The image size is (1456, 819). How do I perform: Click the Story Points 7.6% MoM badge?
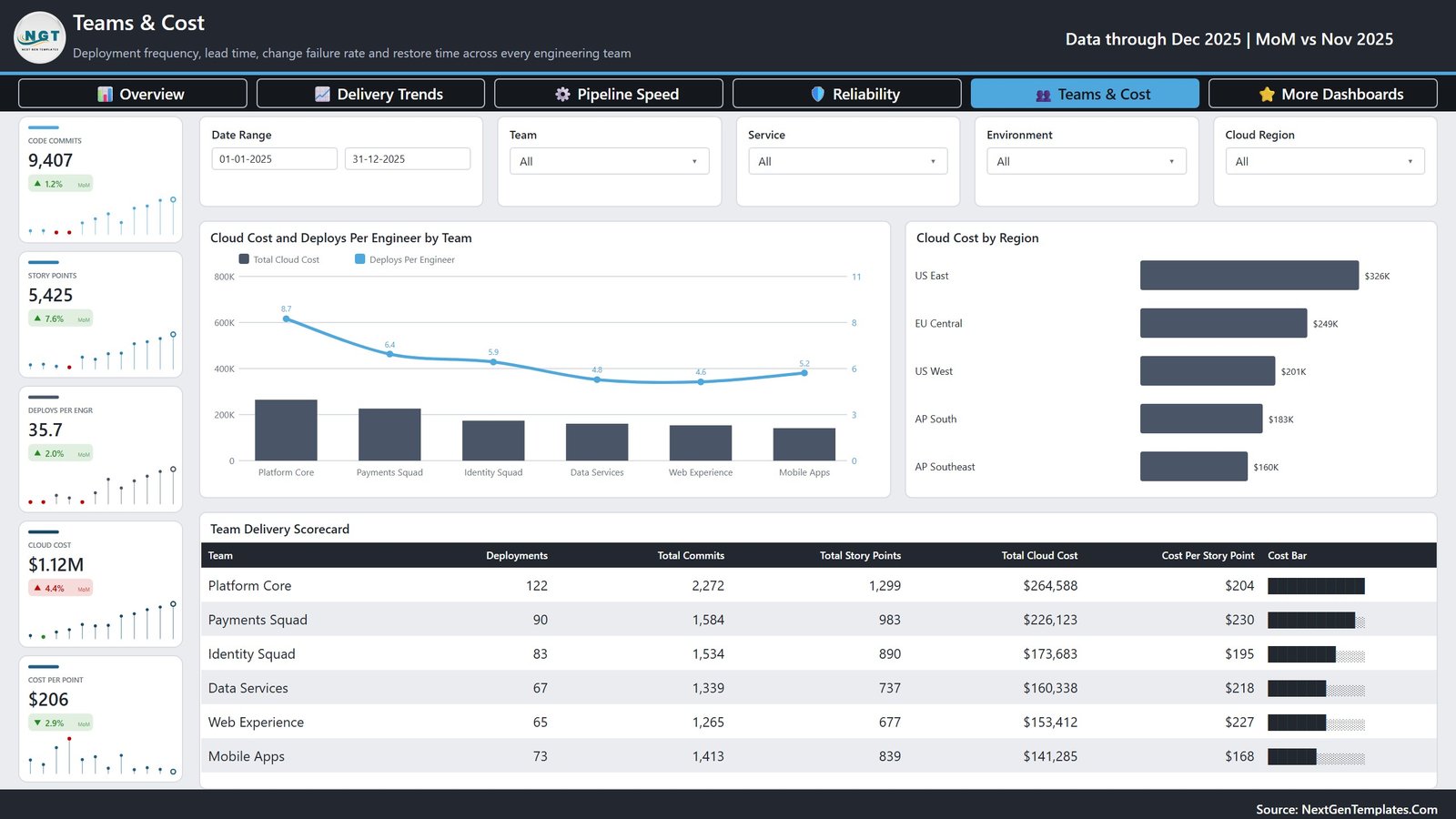[x=60, y=318]
